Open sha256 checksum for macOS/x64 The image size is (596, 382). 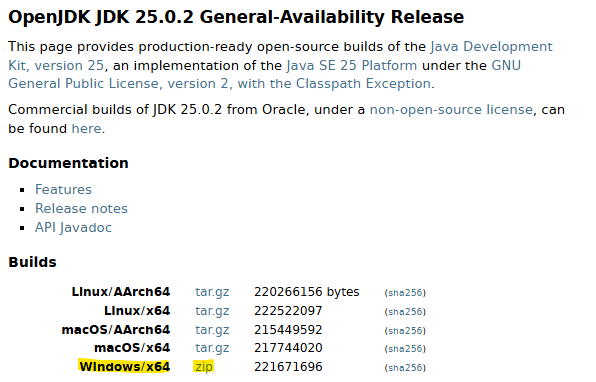(405, 349)
